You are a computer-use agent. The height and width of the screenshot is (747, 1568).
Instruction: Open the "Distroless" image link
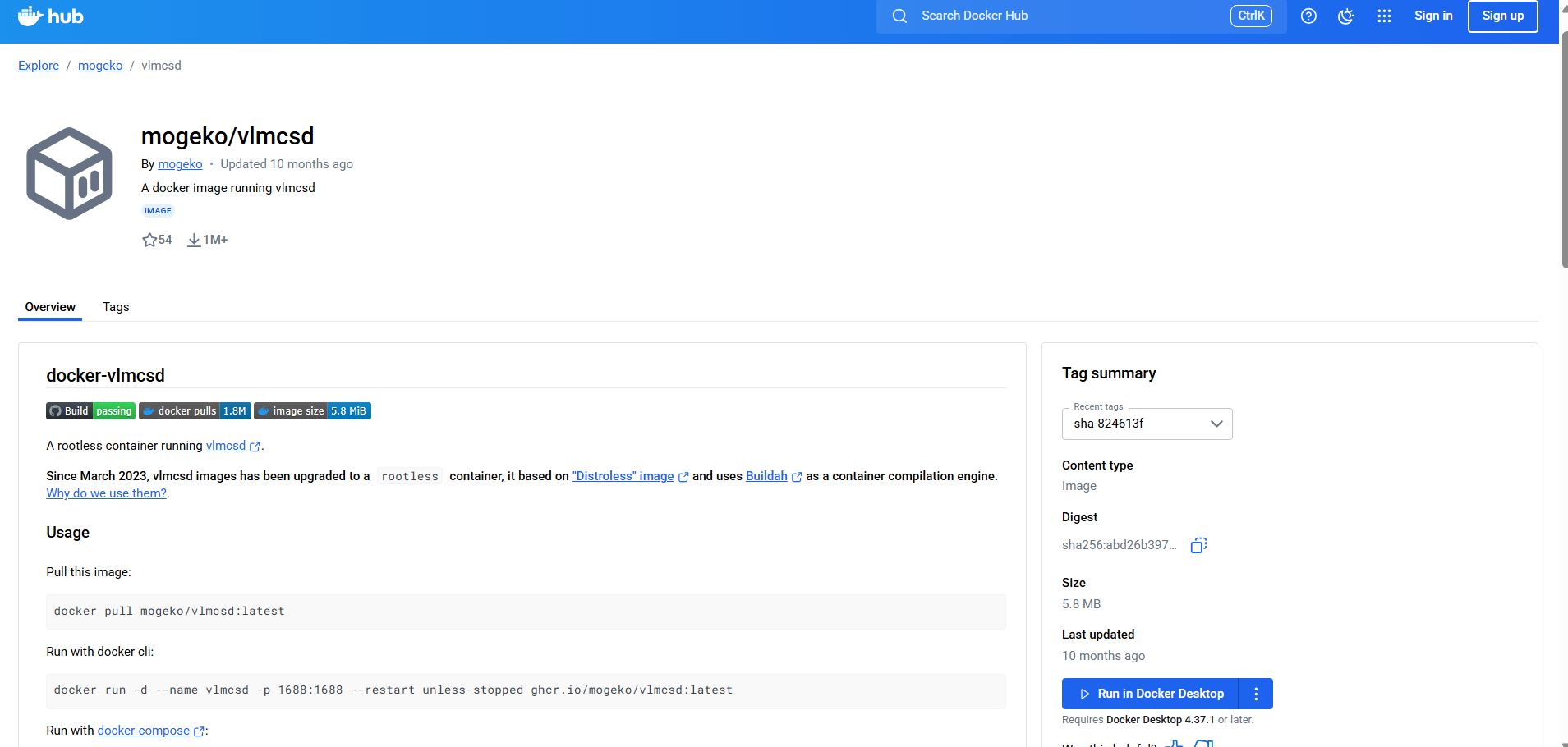click(x=623, y=476)
